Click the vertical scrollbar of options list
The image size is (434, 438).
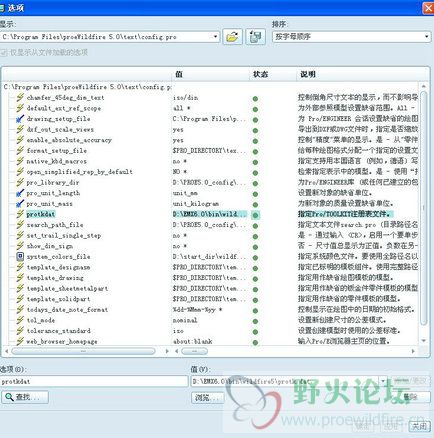point(424,208)
